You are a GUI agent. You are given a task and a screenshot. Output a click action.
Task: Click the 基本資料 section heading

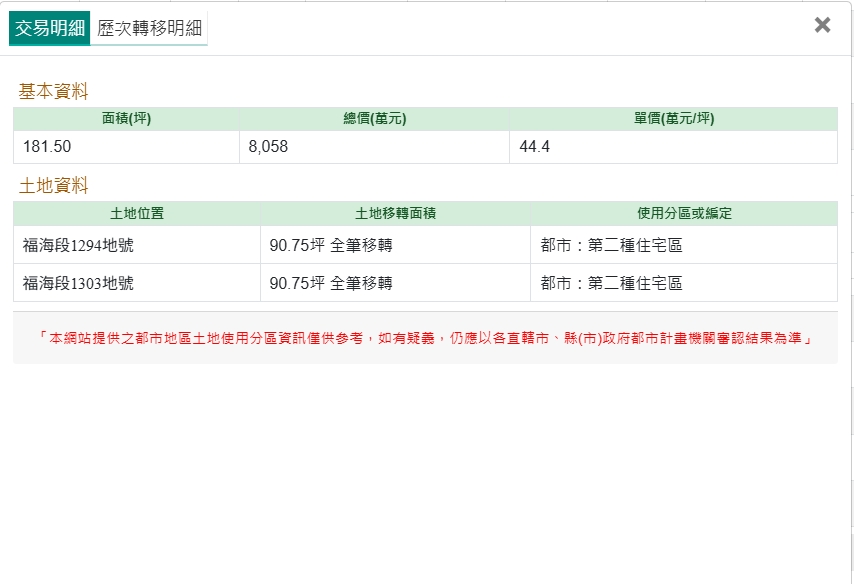pos(53,92)
